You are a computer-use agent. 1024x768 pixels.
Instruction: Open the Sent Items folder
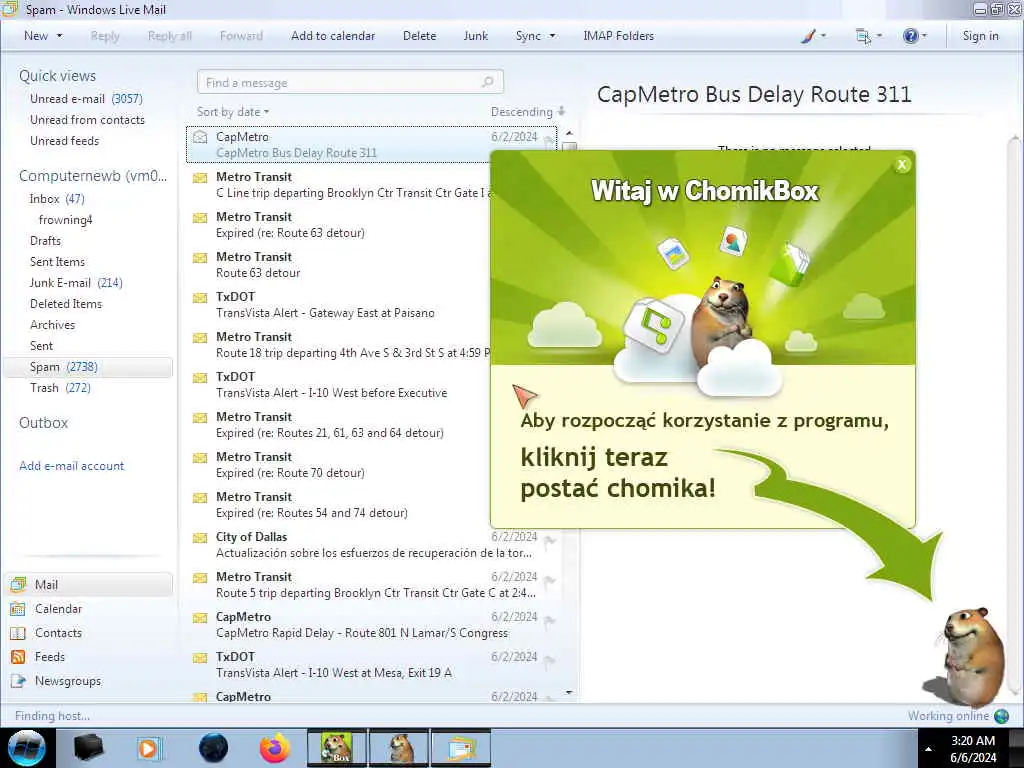[x=57, y=261]
